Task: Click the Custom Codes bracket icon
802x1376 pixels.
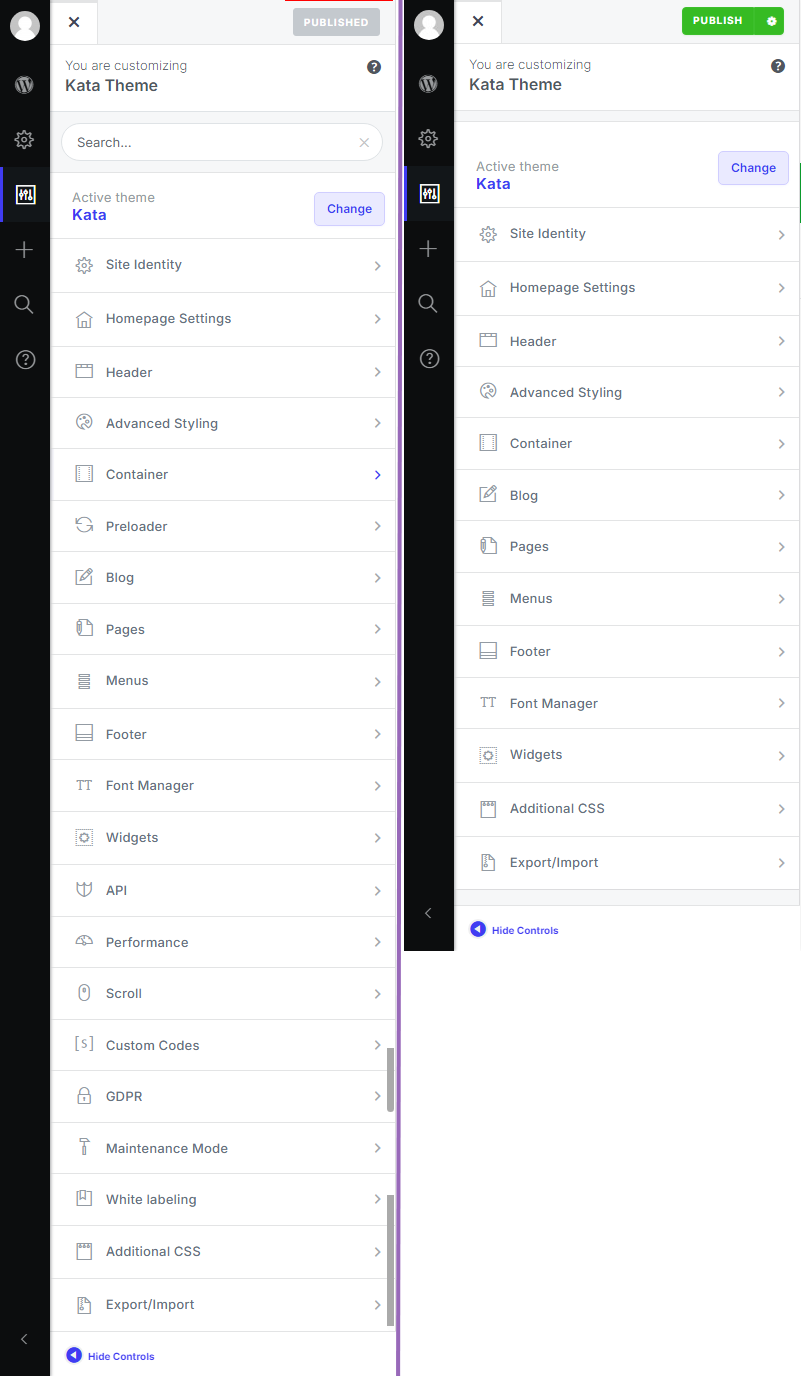Action: (x=85, y=1045)
